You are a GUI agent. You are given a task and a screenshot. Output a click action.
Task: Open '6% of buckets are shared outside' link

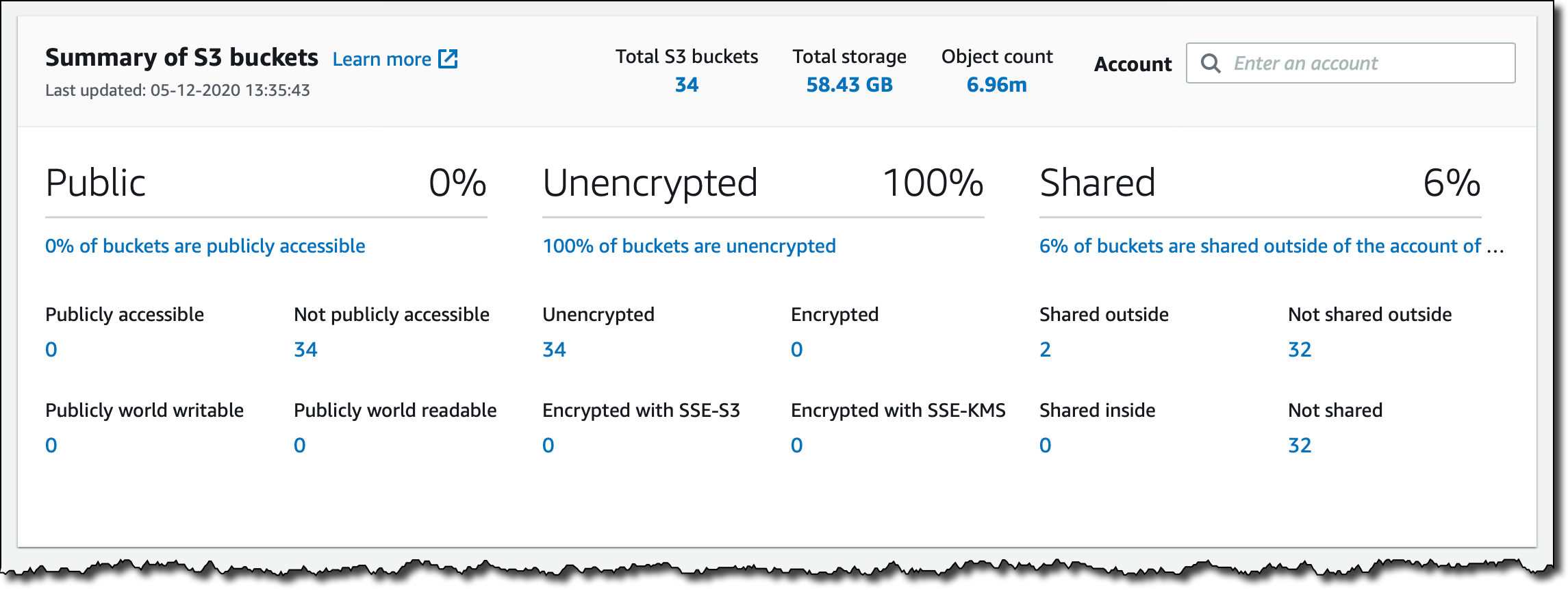(1260, 246)
